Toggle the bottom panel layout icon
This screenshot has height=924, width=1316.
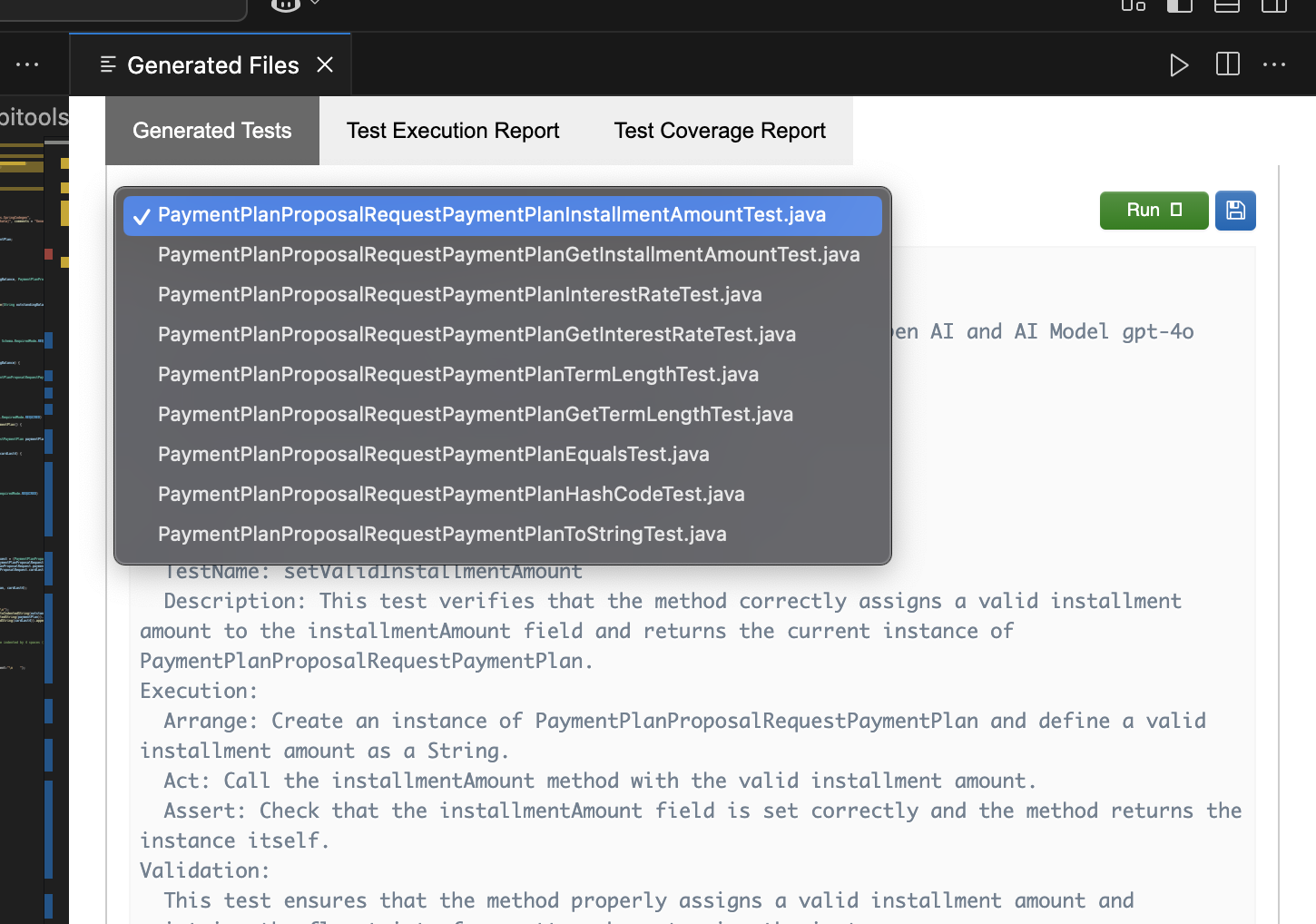pos(1227,5)
